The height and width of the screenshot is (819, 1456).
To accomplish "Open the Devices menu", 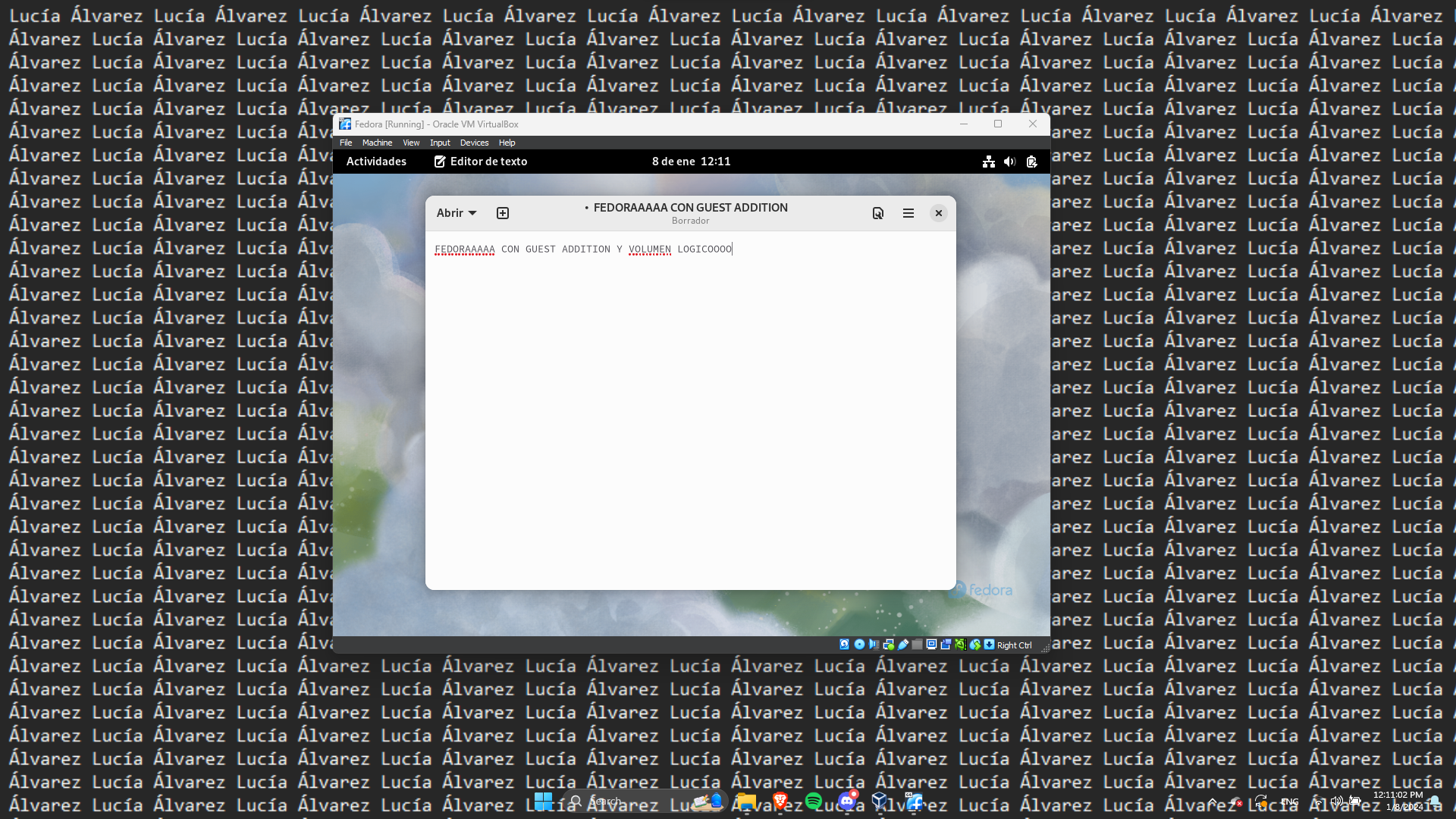I will point(474,143).
